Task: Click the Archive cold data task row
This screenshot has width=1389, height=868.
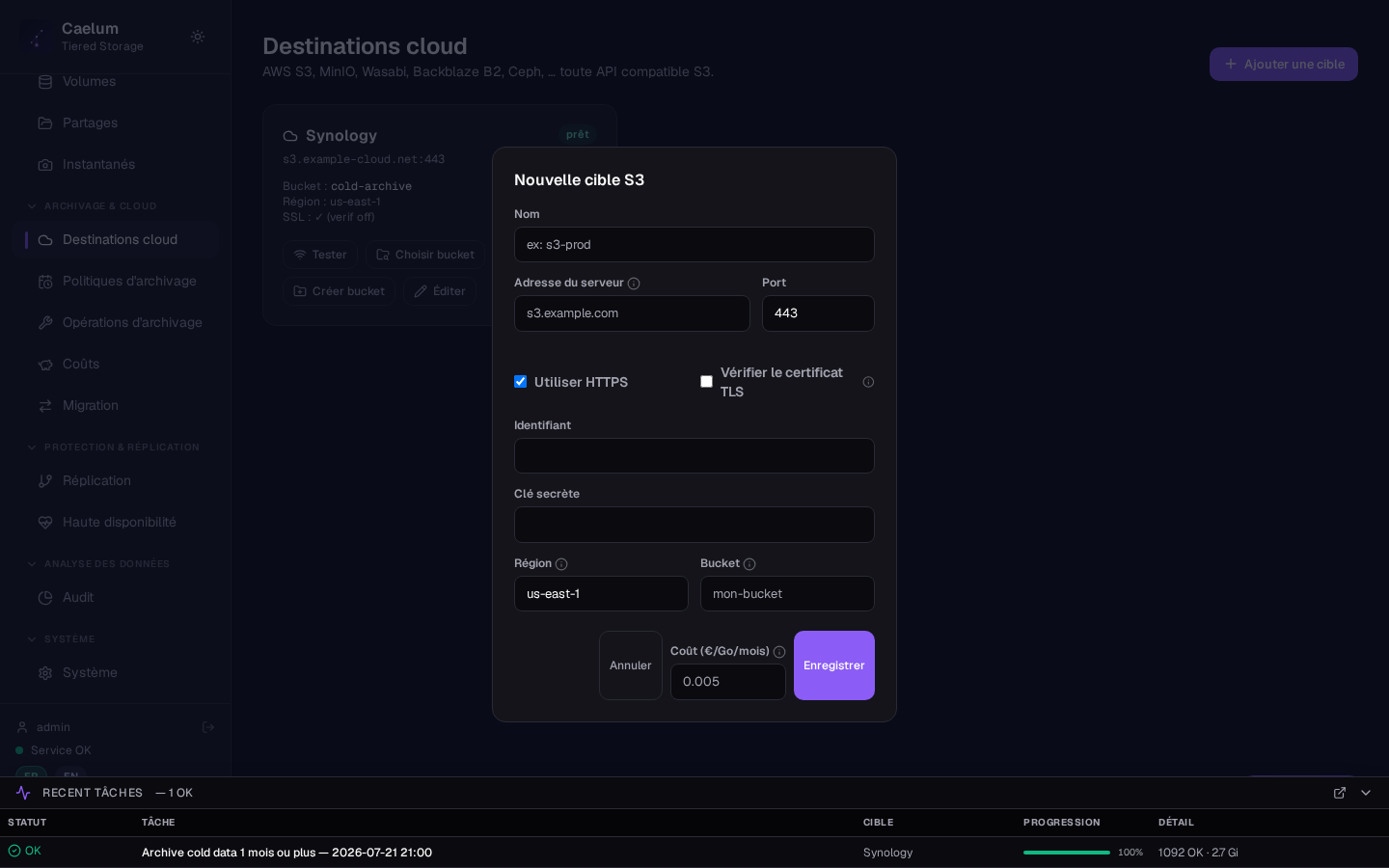Action: click(694, 853)
